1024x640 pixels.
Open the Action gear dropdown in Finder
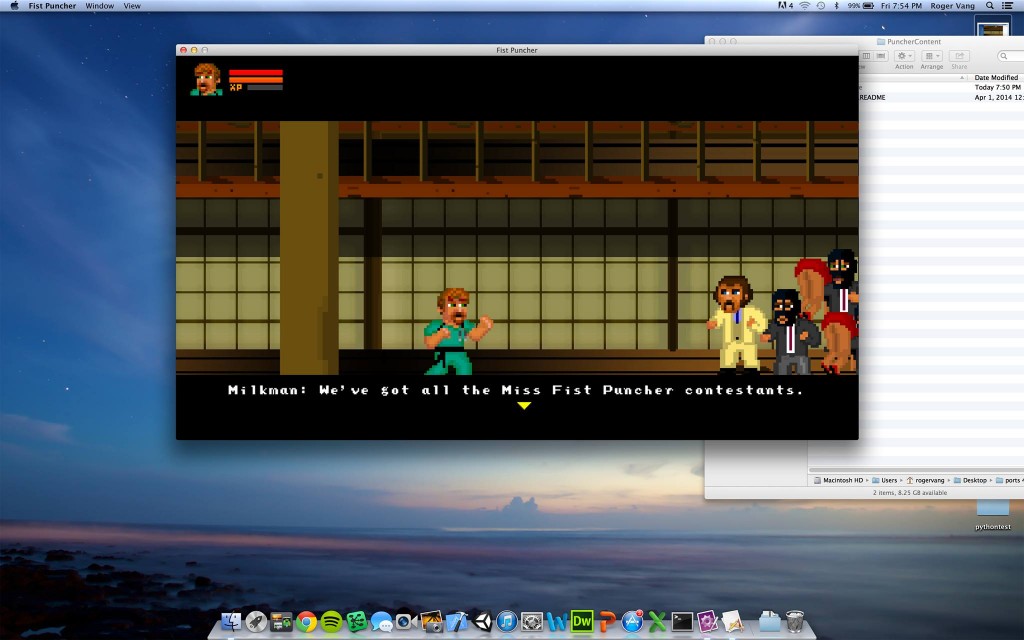(904, 56)
